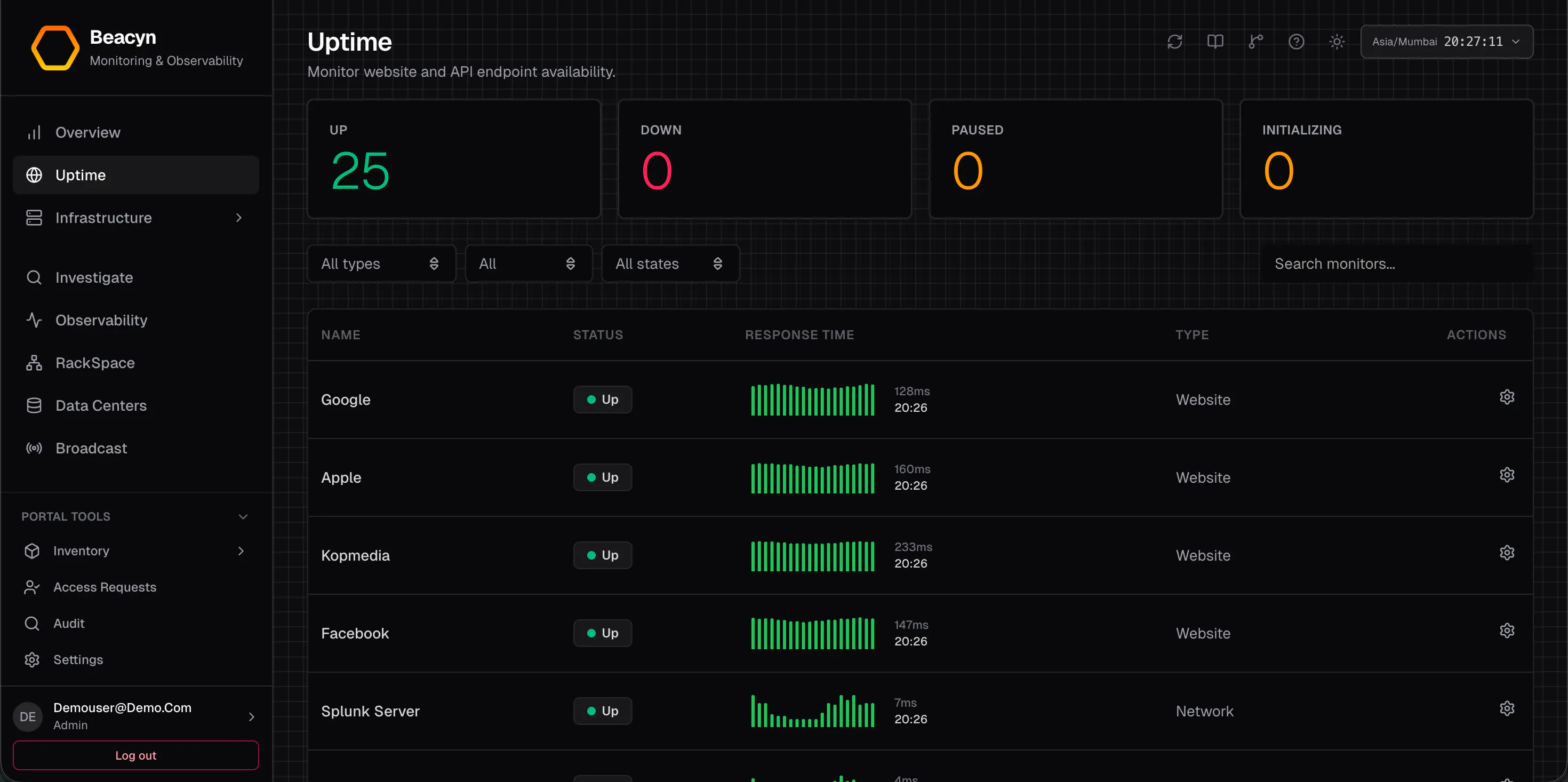Open the All types filter dropdown

(382, 264)
